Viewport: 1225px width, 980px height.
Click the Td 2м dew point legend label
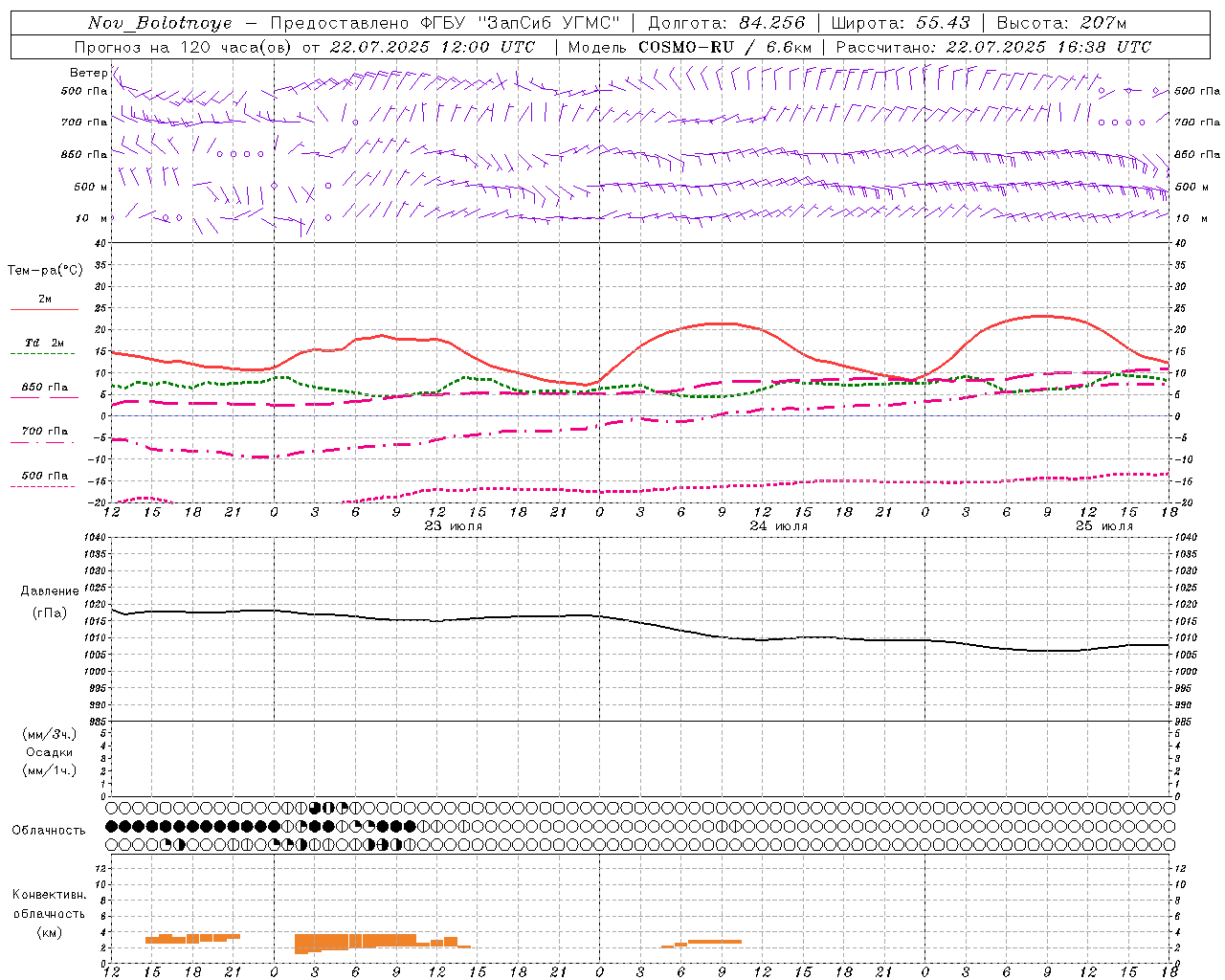click(45, 343)
